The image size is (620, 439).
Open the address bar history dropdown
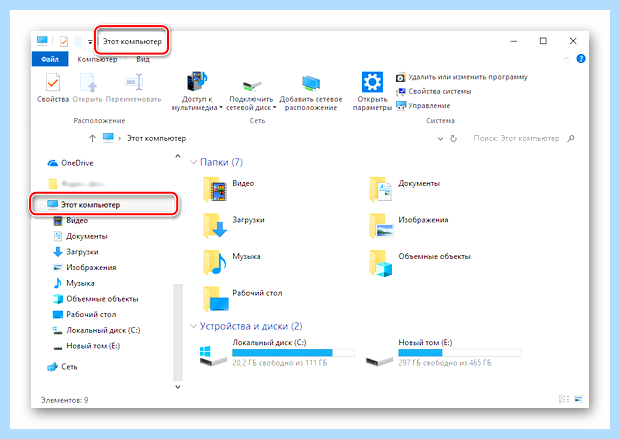(440, 139)
